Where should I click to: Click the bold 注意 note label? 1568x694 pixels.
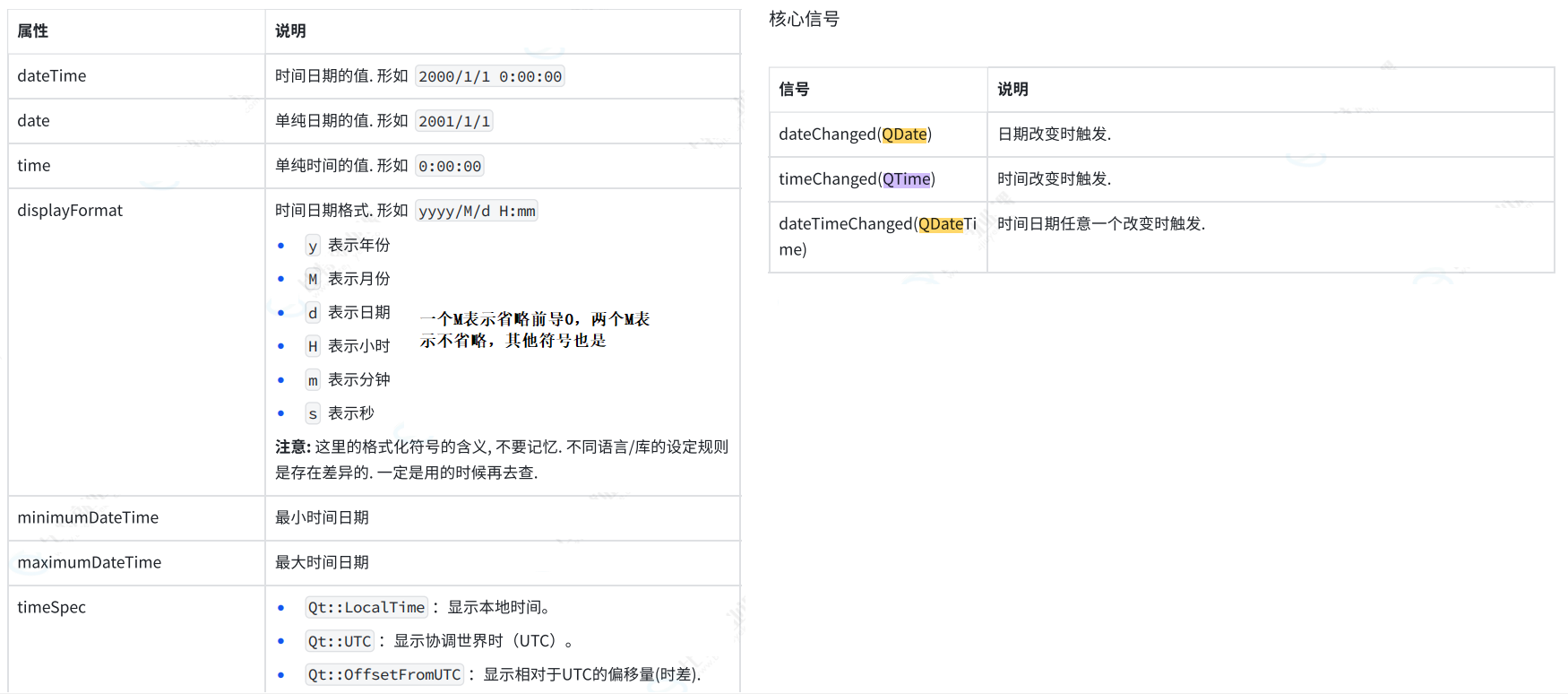[x=291, y=447]
